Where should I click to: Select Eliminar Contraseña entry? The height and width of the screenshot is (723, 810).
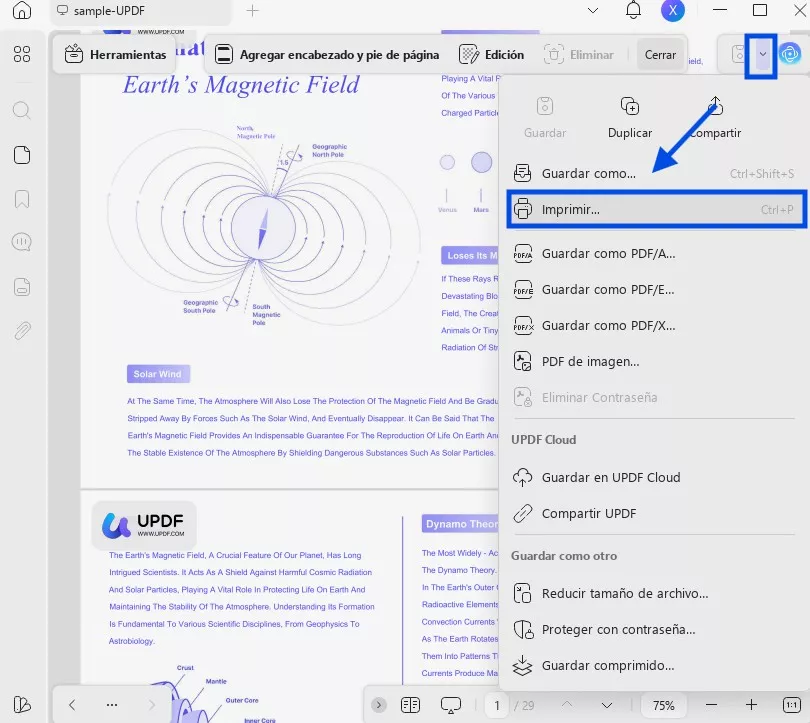click(x=654, y=398)
